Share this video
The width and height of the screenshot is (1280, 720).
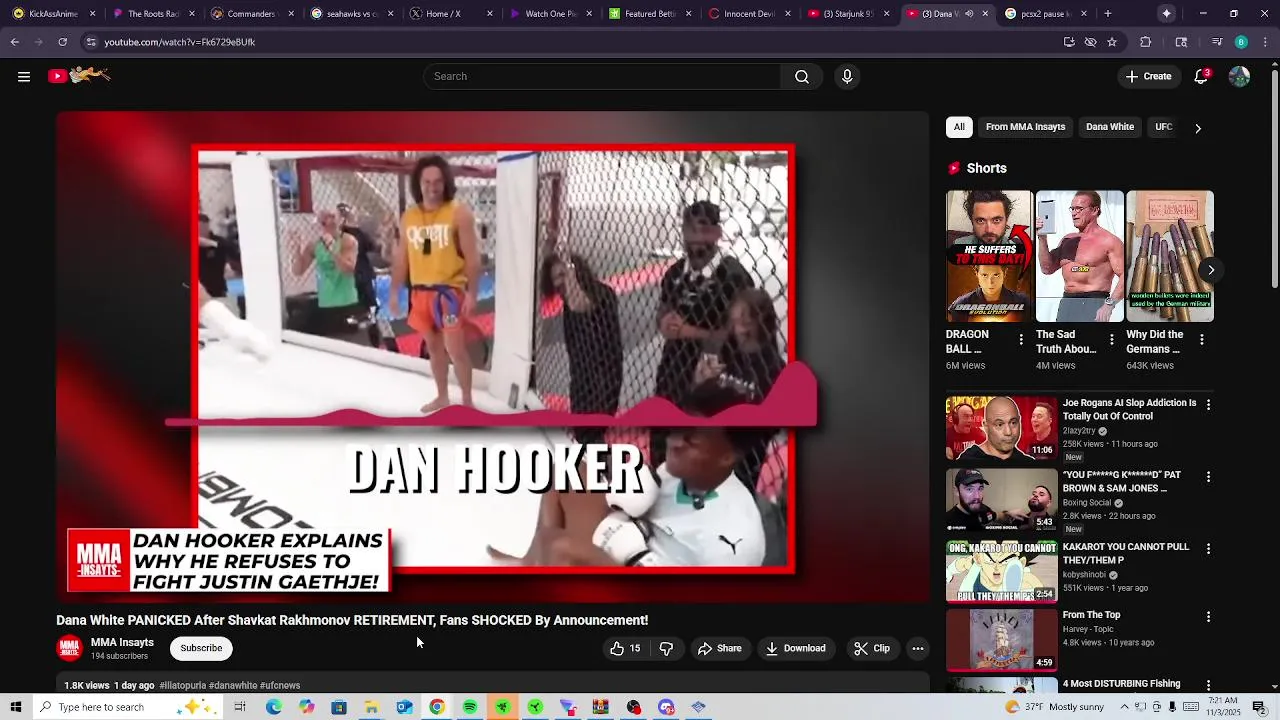720,648
